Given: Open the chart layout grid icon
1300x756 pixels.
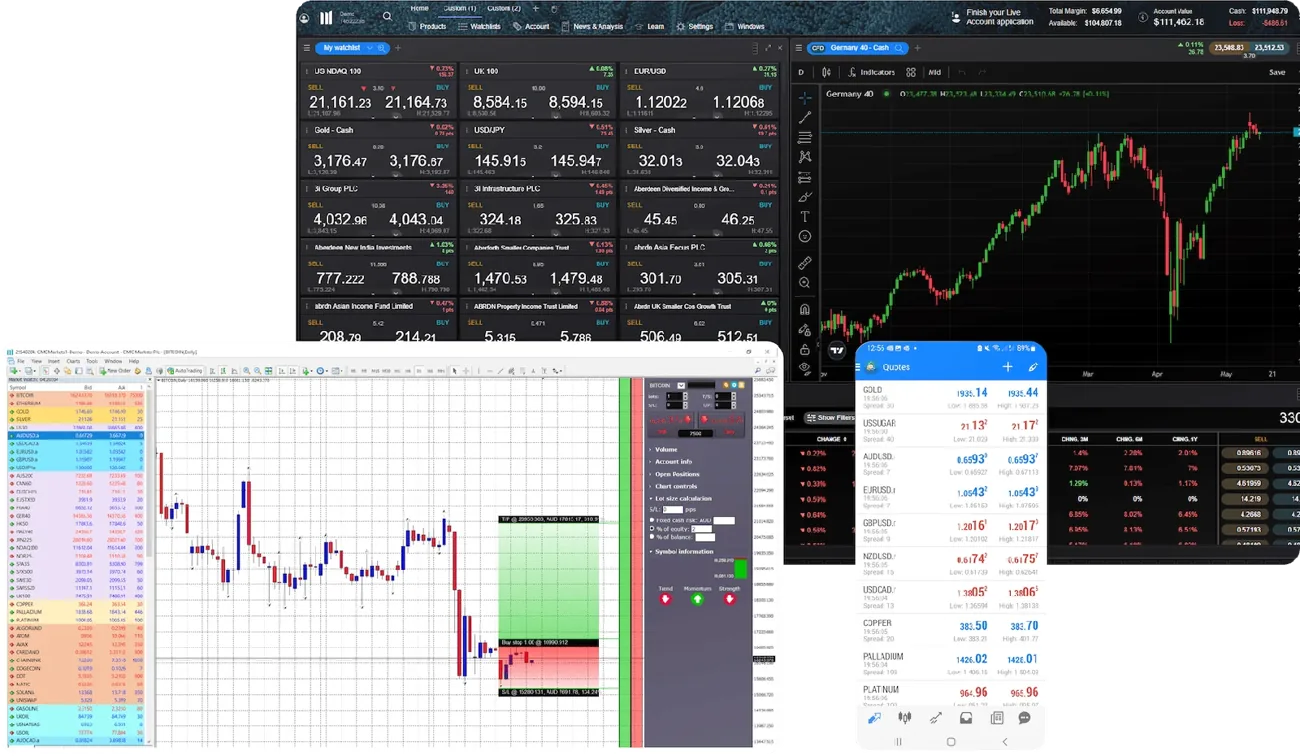Looking at the screenshot, I should 911,72.
